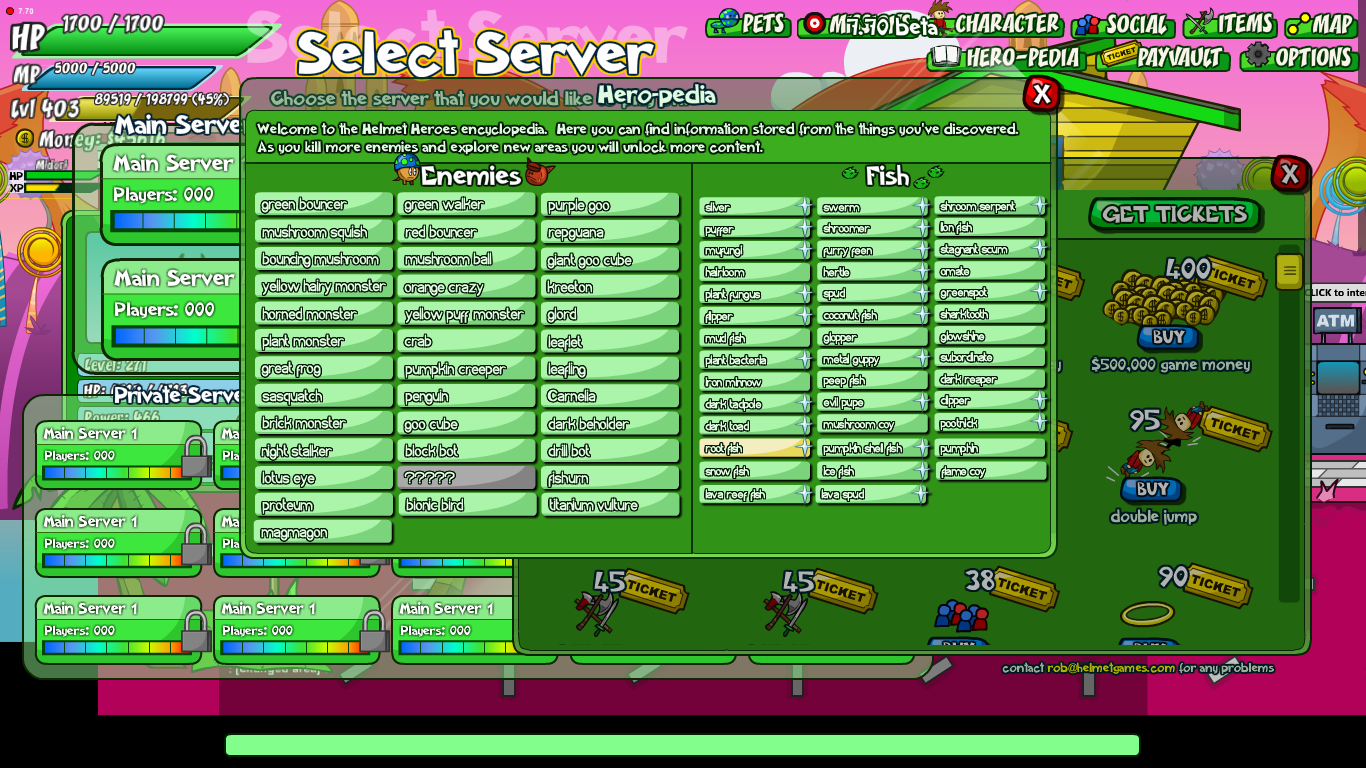Select the iron minnow fish entry
The width and height of the screenshot is (1366, 768).
(755, 382)
